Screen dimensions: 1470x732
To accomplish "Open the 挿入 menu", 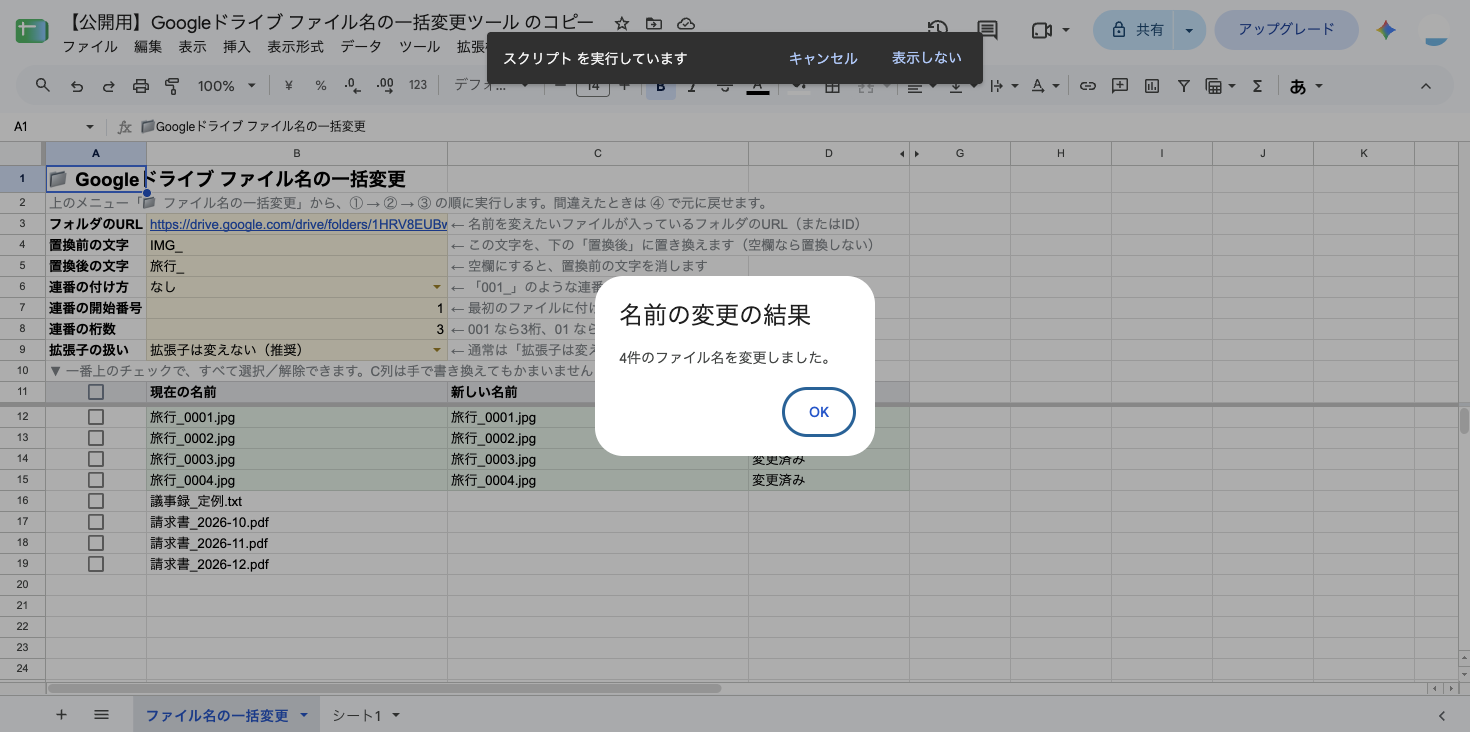I will coord(237,47).
